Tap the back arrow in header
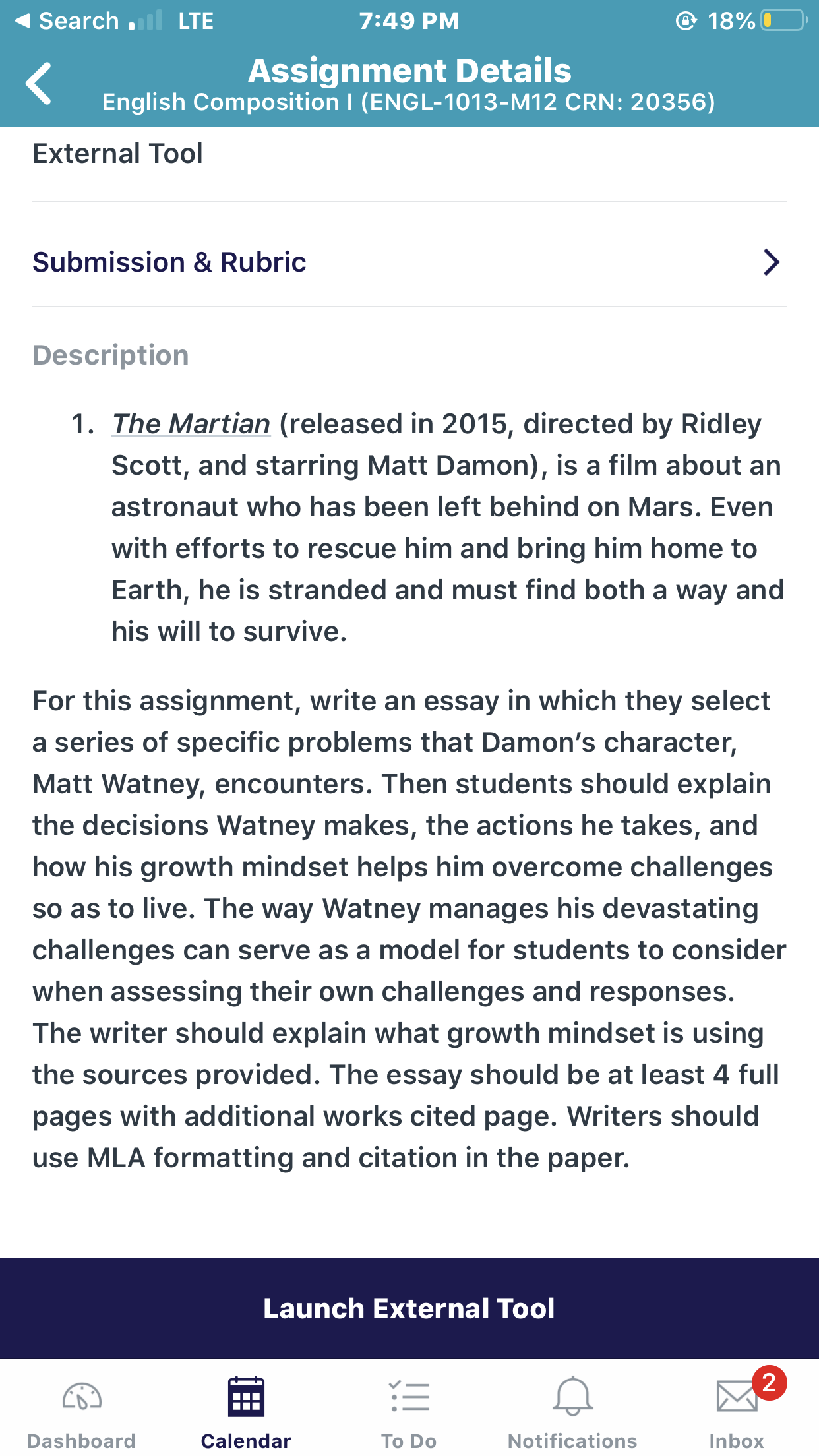The width and height of the screenshot is (819, 1456). (x=38, y=84)
